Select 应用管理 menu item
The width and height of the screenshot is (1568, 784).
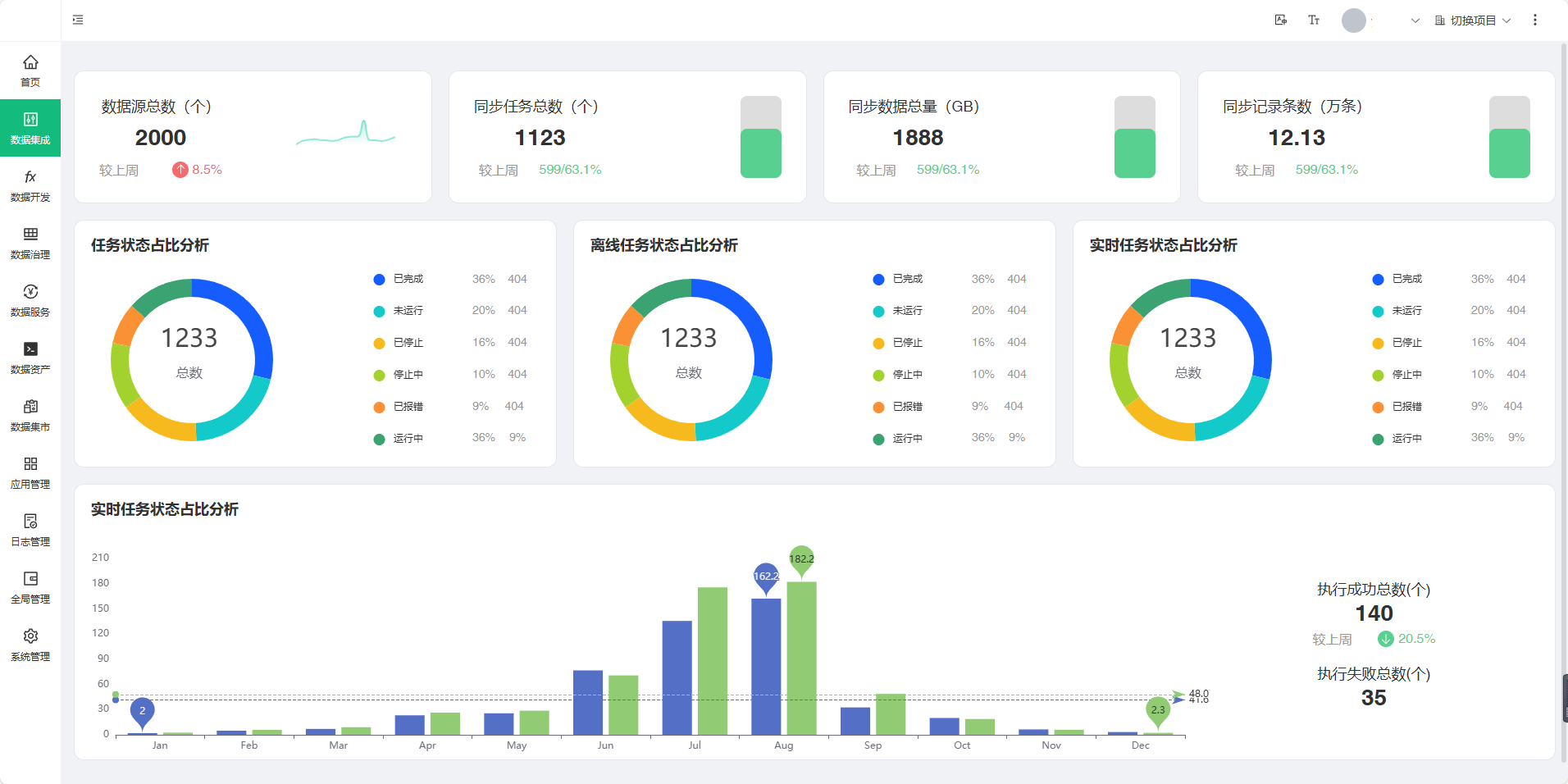coord(30,472)
